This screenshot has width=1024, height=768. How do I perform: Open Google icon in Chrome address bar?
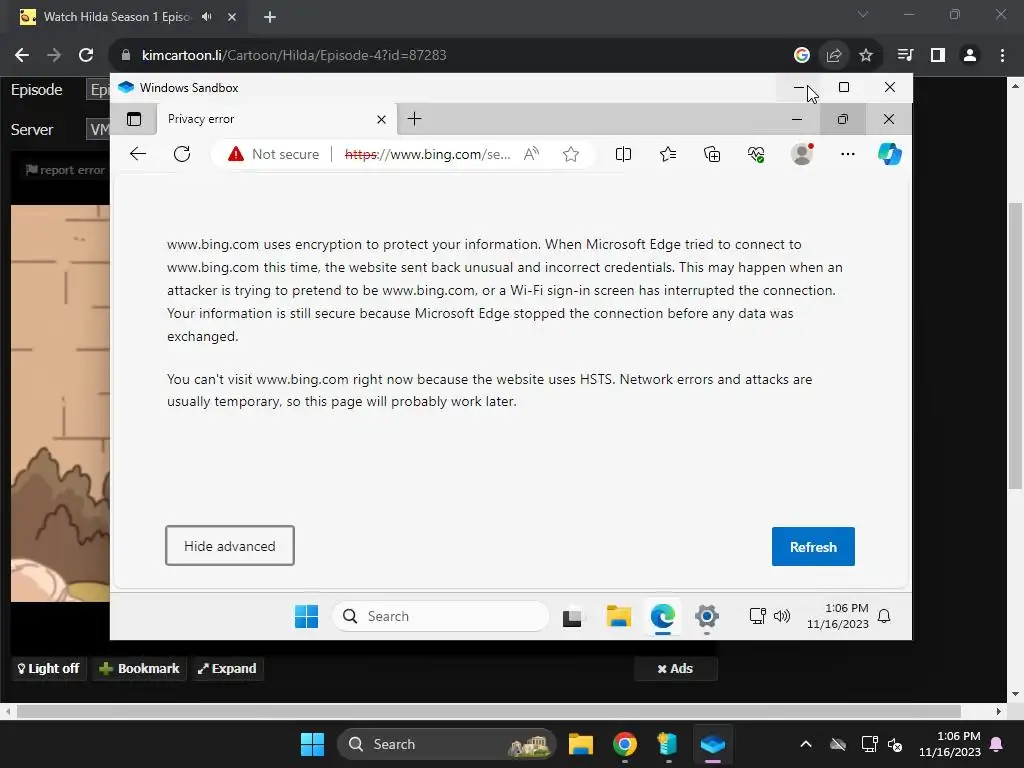click(801, 56)
